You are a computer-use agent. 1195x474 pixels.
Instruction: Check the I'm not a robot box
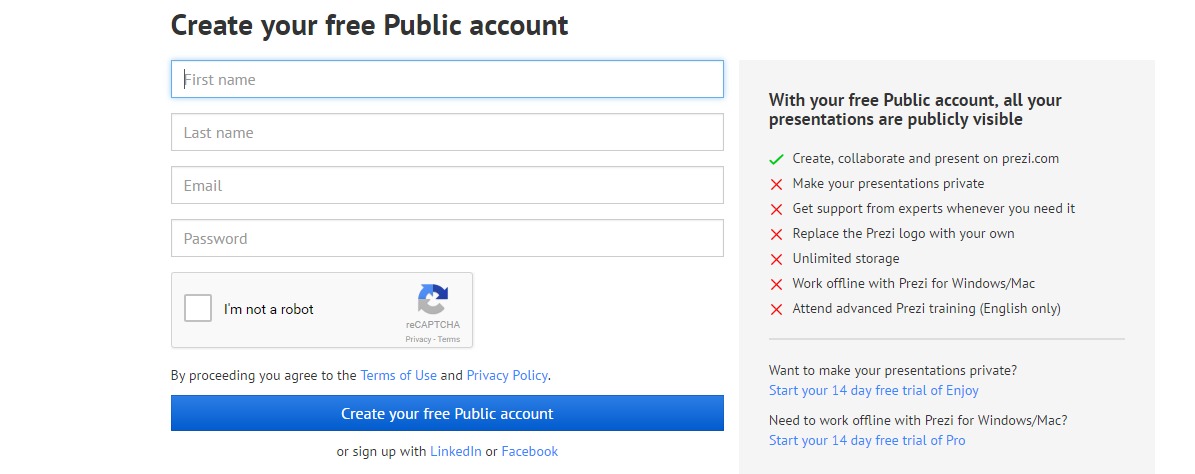pos(198,309)
